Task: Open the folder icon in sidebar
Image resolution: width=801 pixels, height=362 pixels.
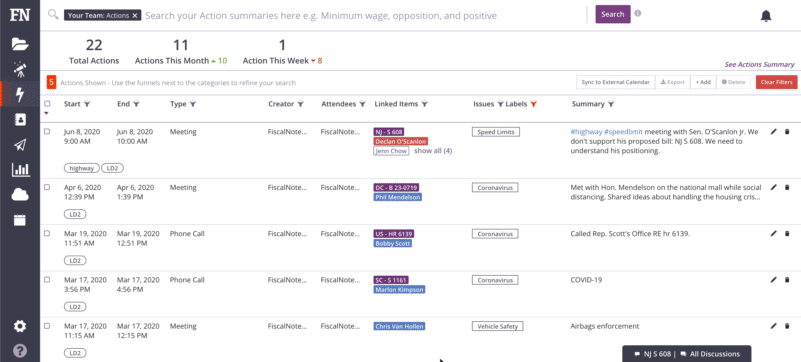Action: pos(20,44)
